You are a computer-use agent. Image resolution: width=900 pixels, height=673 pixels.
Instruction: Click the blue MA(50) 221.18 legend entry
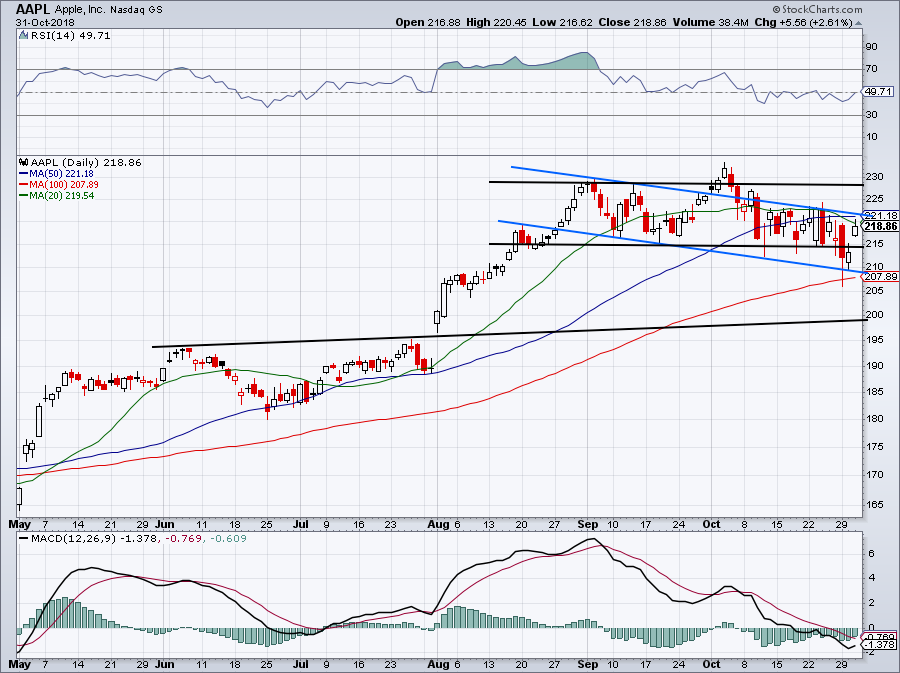[x=56, y=173]
